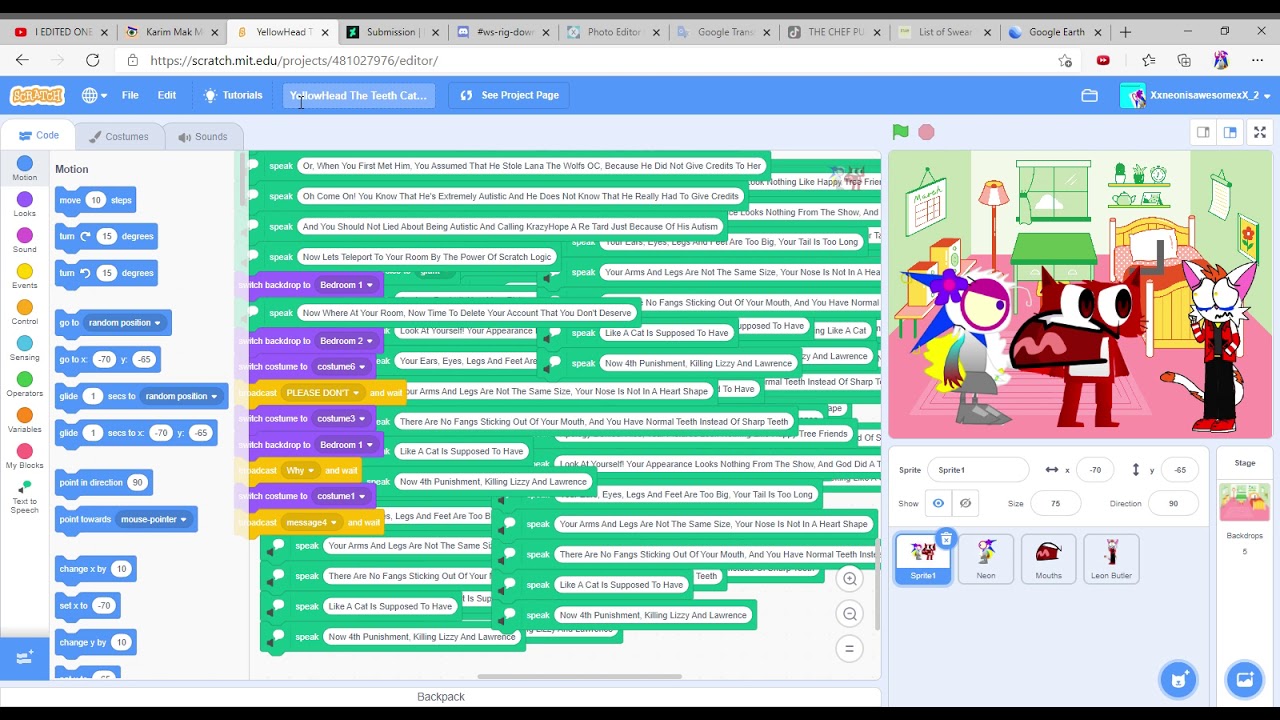The width and height of the screenshot is (1280, 720).
Task: Click the 'move 10 steps' block
Action: pos(95,200)
